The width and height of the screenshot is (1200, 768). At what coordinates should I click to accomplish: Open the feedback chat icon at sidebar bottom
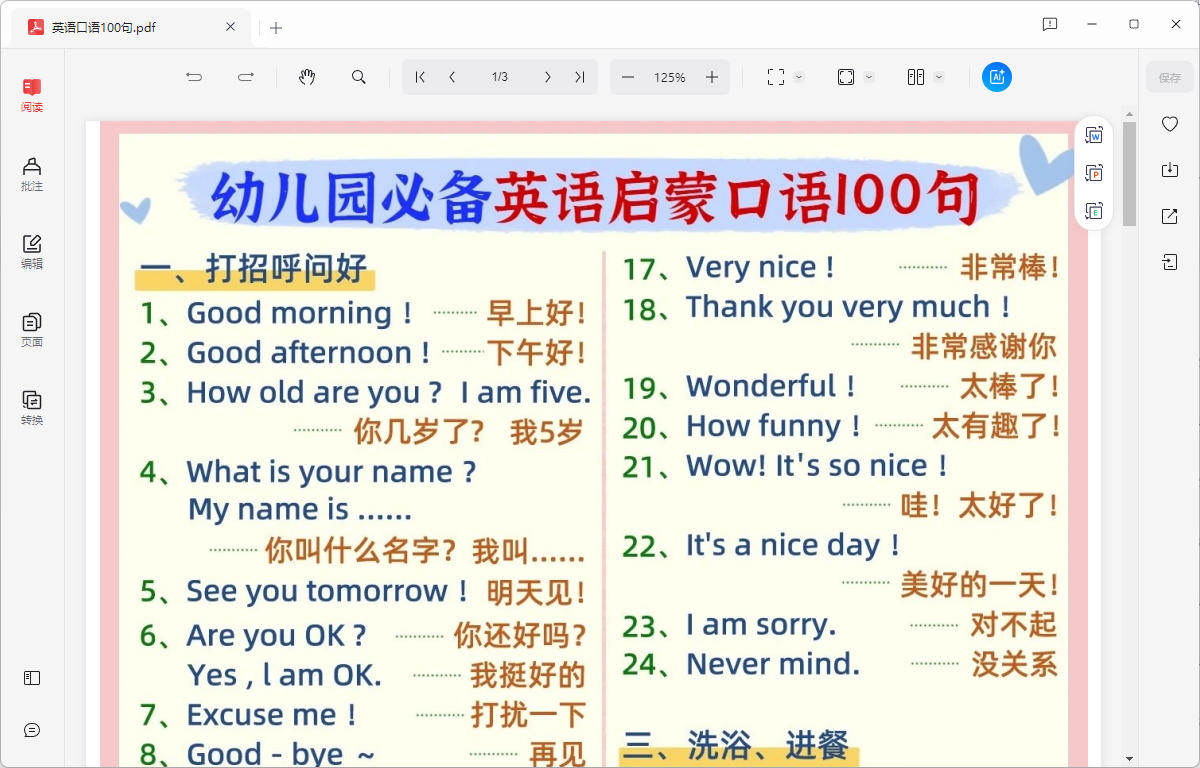(x=32, y=730)
